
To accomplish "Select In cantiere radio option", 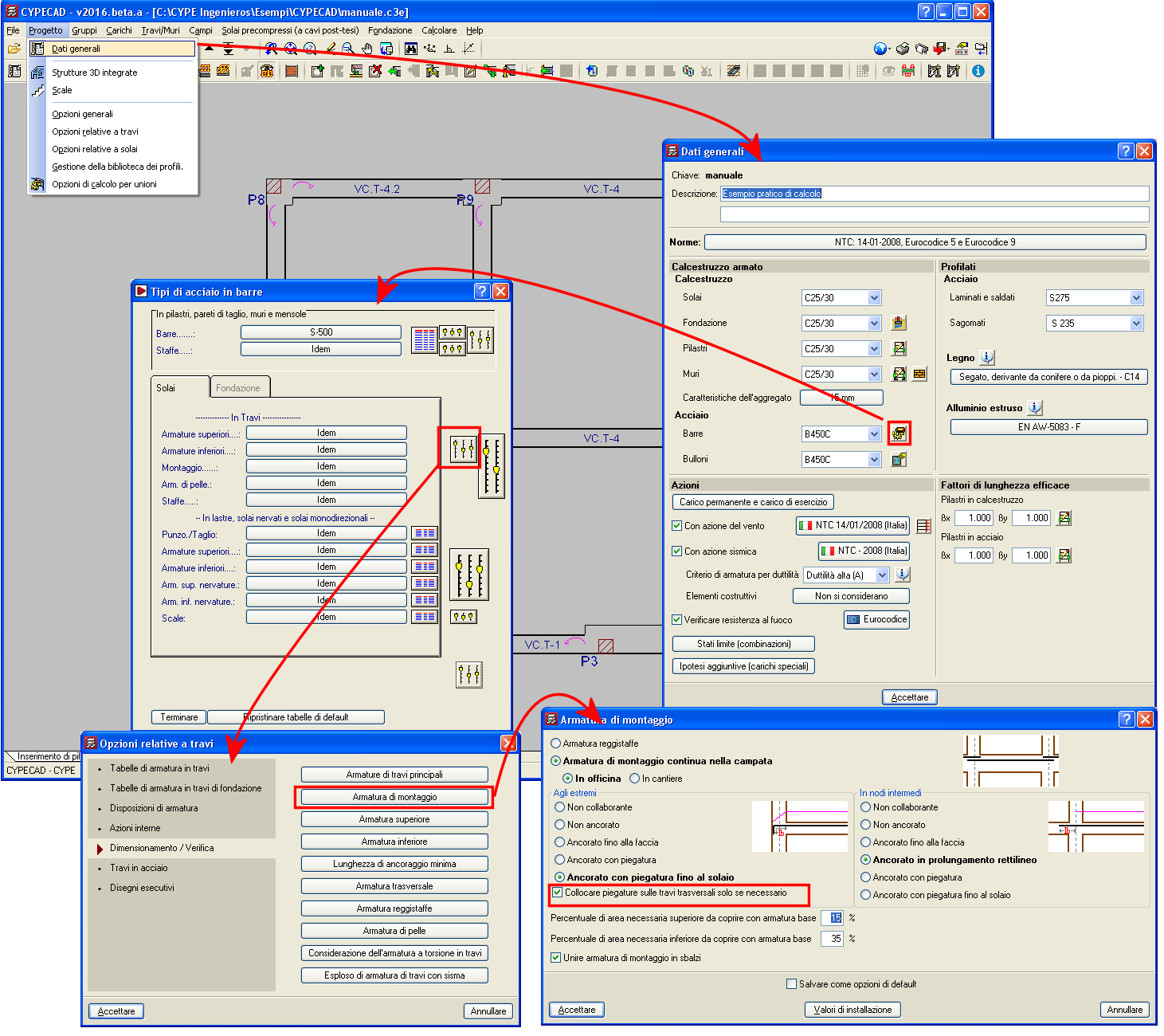I will (x=635, y=779).
